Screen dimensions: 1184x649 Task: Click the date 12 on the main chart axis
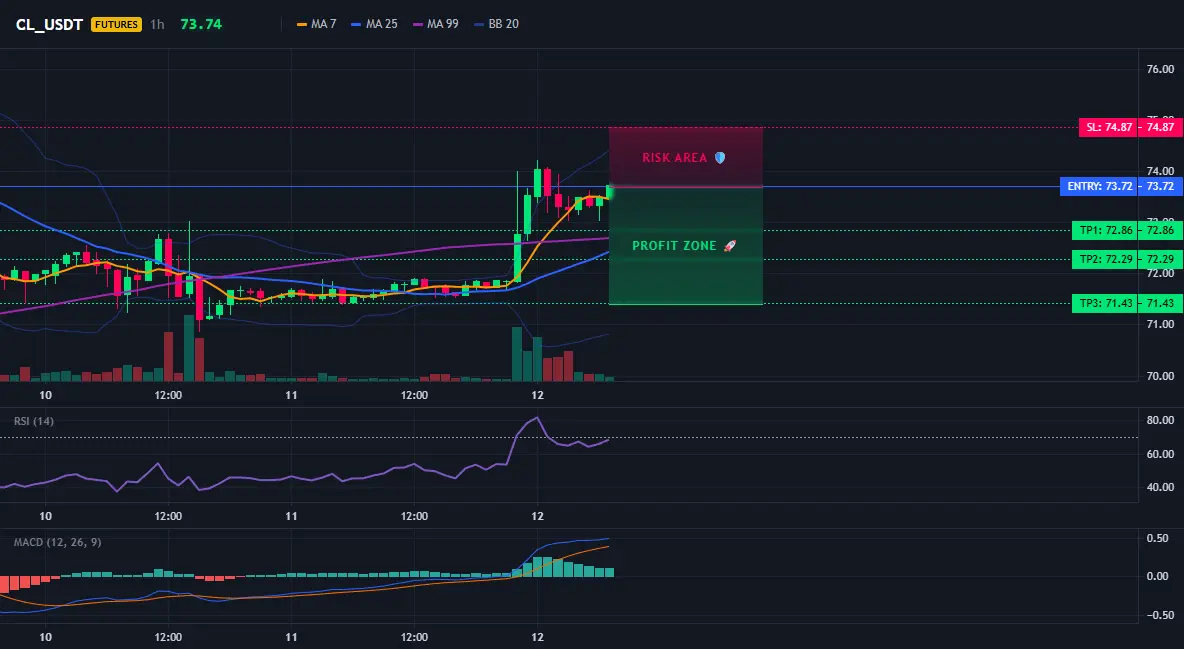538,395
